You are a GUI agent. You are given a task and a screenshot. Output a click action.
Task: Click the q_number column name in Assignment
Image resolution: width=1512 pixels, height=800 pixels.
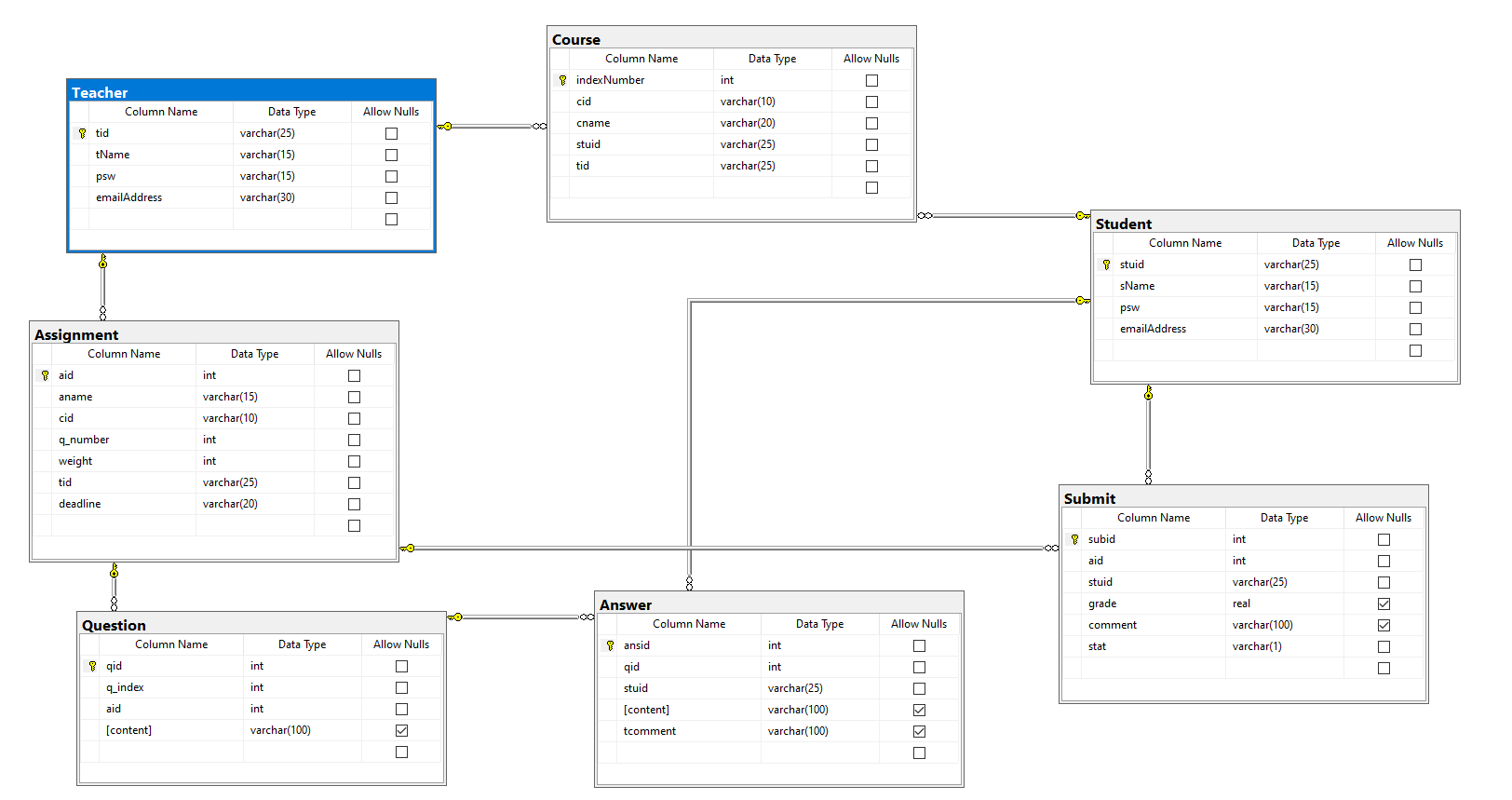(x=84, y=440)
